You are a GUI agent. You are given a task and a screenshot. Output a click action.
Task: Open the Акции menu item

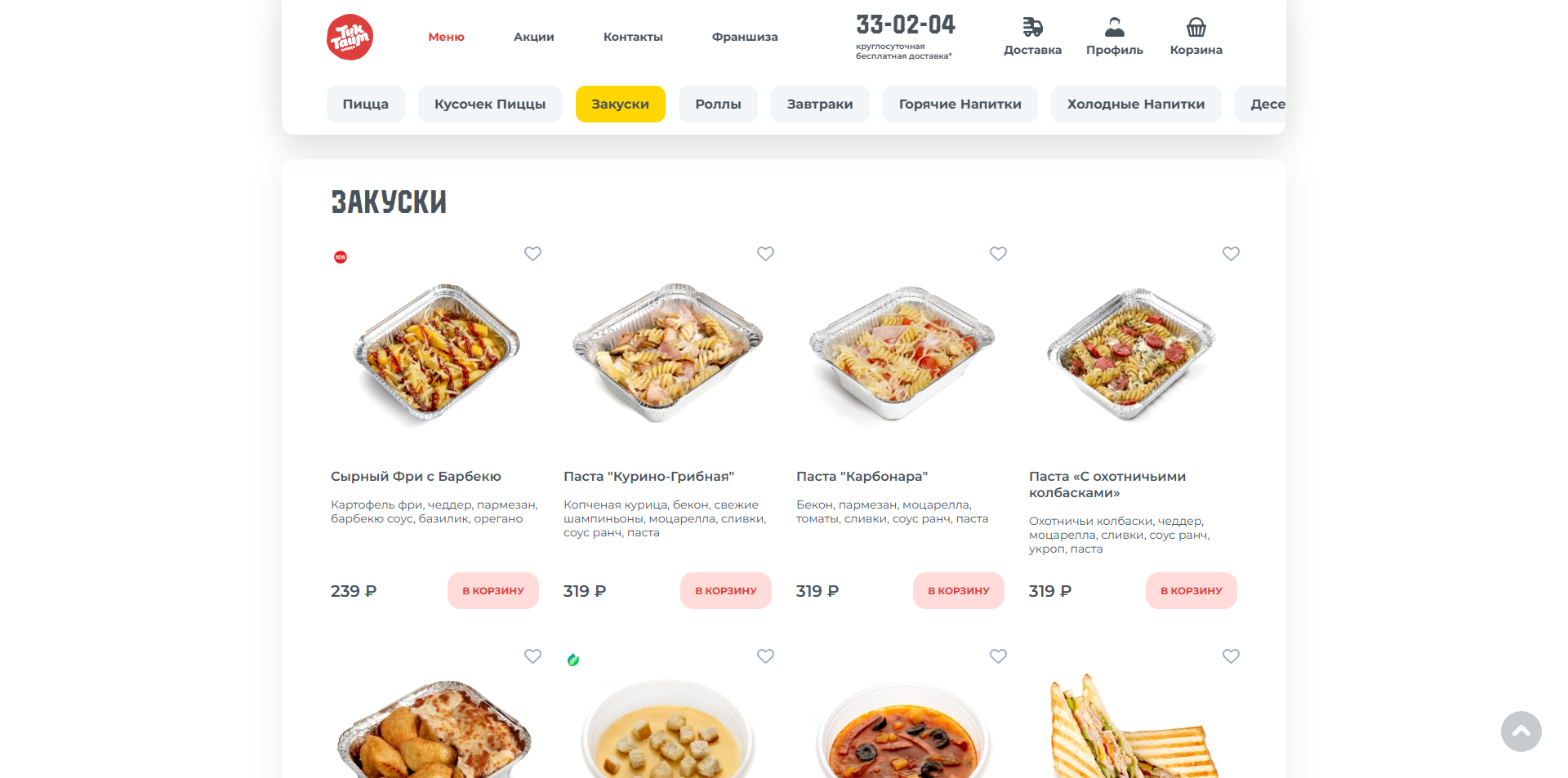pos(534,37)
